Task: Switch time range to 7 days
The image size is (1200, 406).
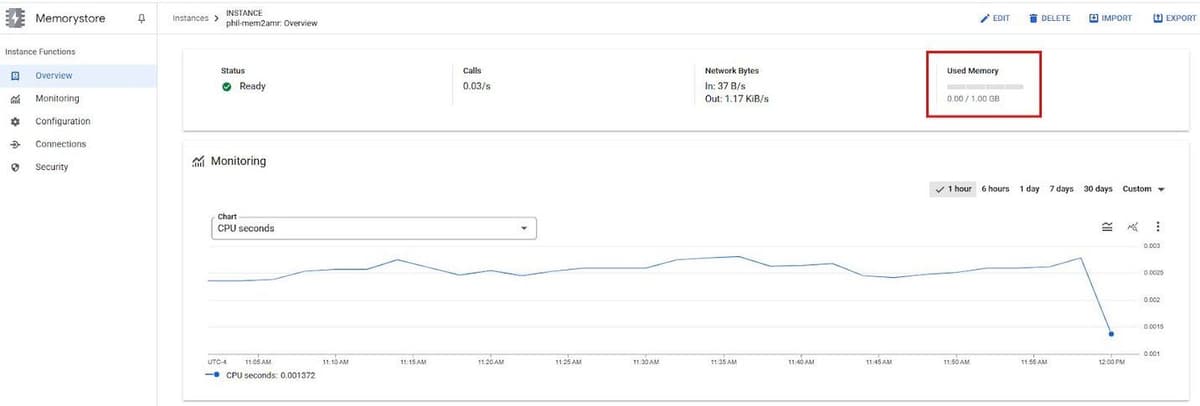Action: pos(1061,189)
